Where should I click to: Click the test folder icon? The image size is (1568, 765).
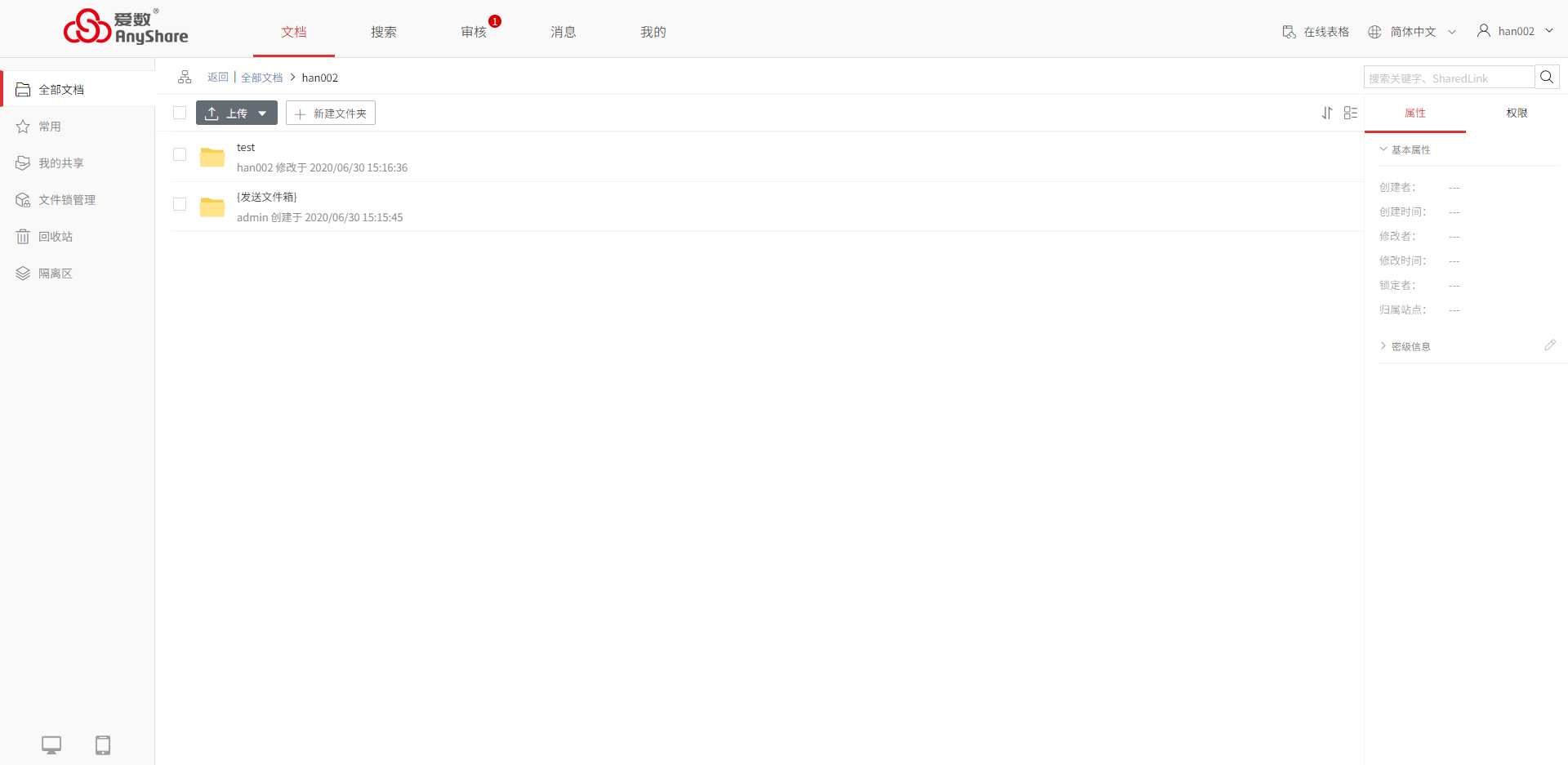click(212, 157)
